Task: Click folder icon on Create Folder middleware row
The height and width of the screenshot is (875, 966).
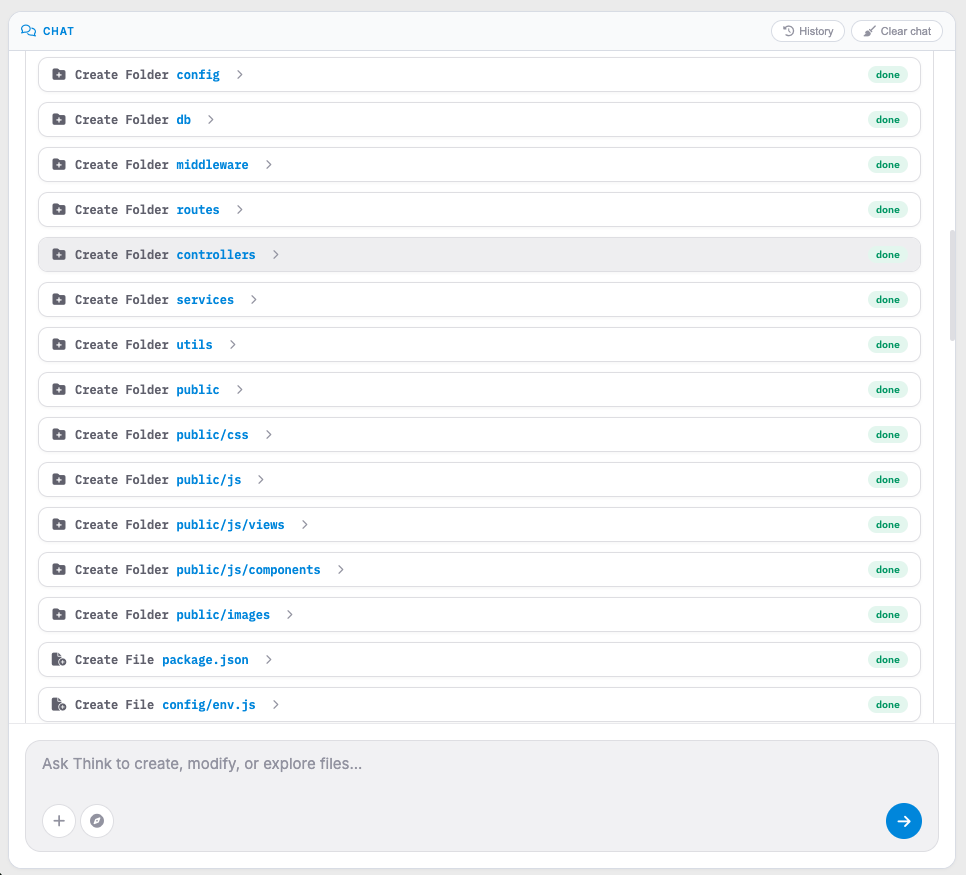Action: point(59,165)
